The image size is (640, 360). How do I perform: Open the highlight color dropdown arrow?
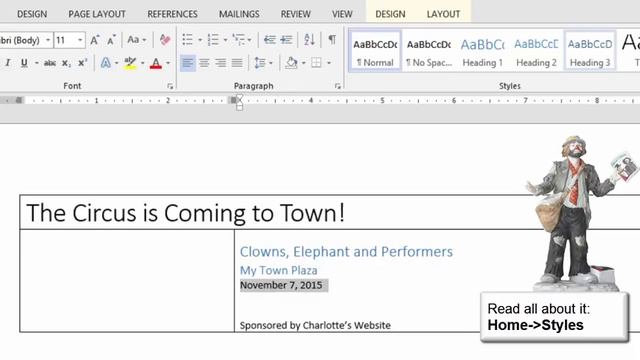pyautogui.click(x=142, y=63)
